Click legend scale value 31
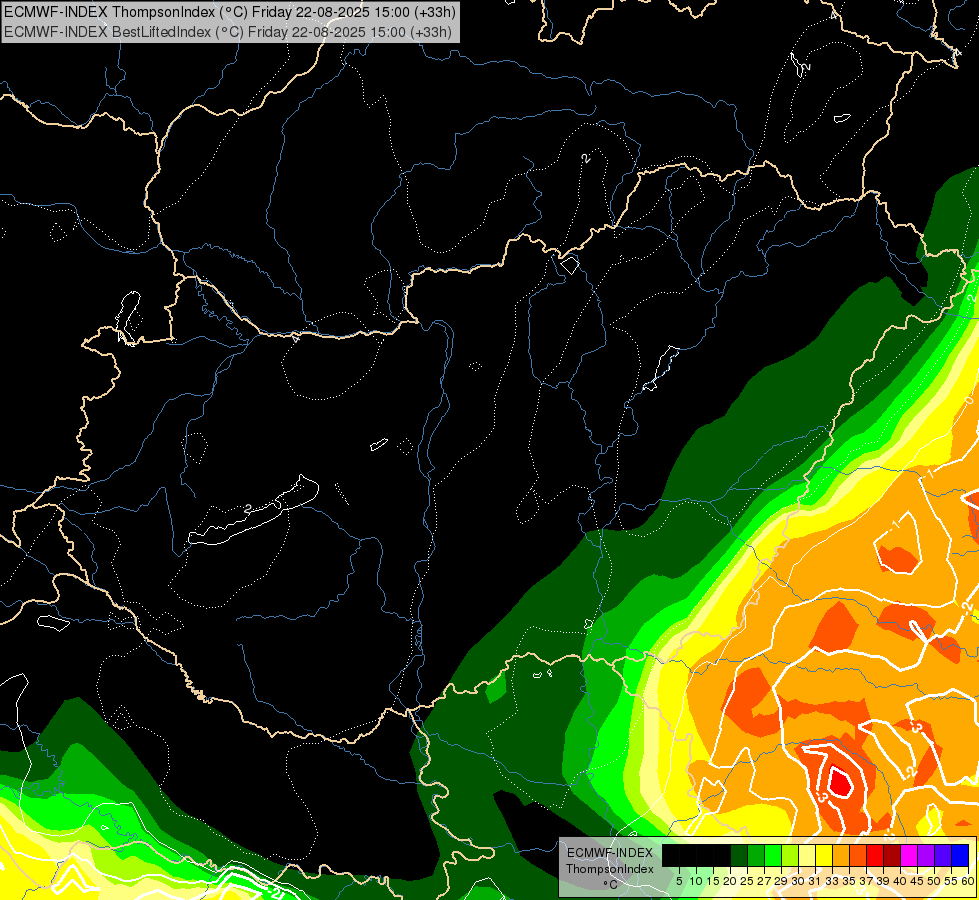 815,881
